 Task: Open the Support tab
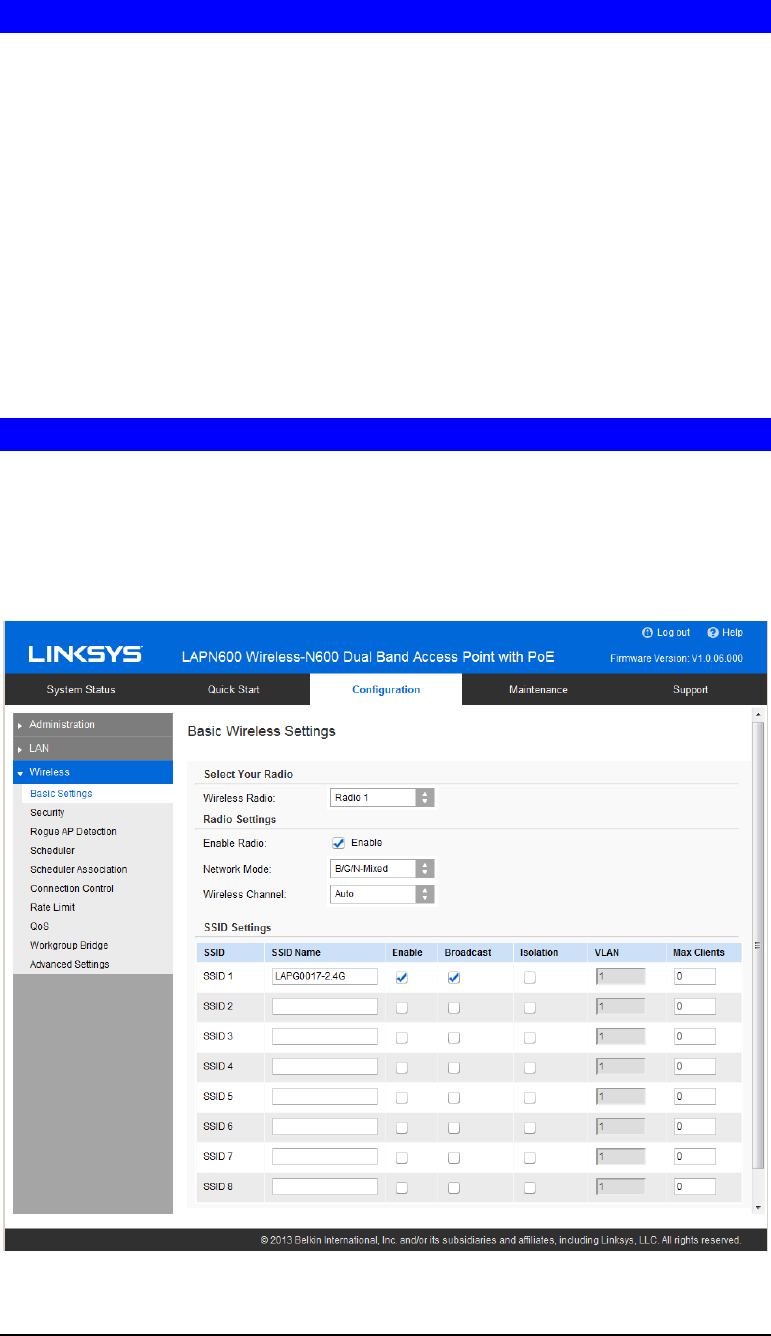point(690,689)
